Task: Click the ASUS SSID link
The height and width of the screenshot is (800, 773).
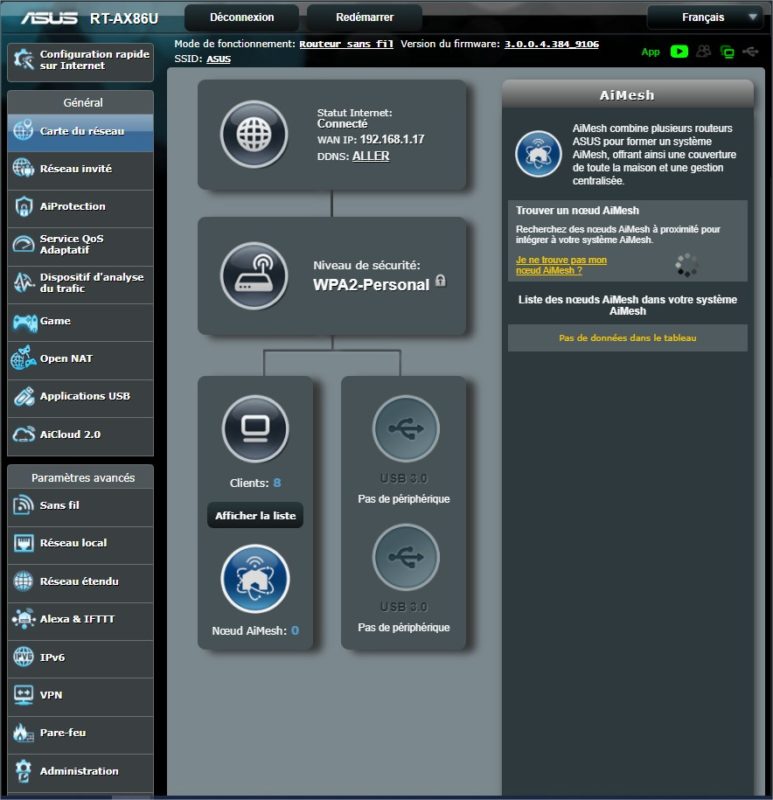Action: click(218, 59)
